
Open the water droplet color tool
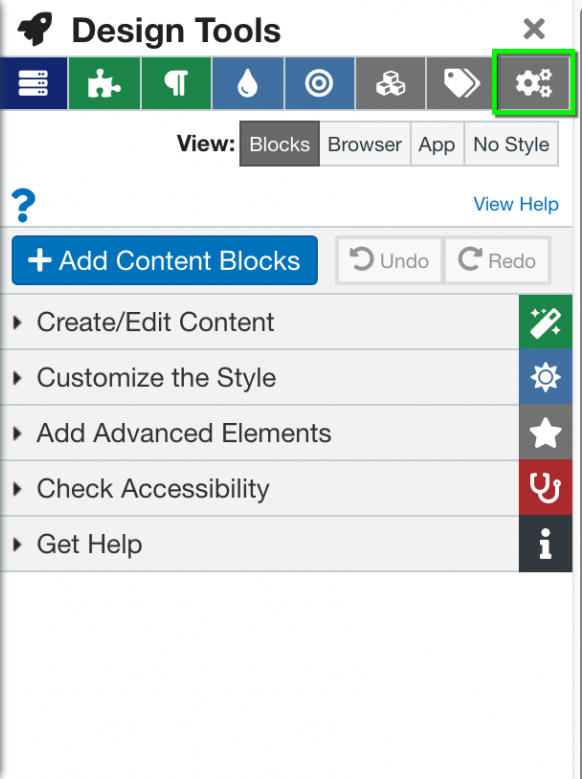[x=248, y=83]
